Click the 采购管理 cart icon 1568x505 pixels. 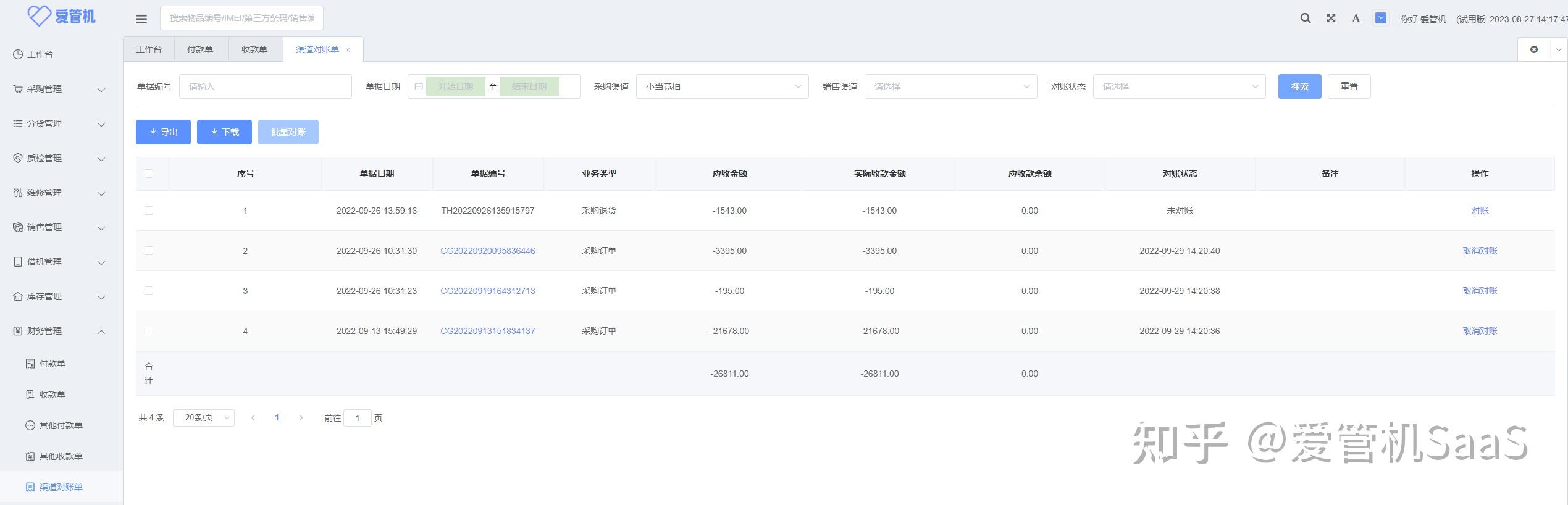point(18,89)
